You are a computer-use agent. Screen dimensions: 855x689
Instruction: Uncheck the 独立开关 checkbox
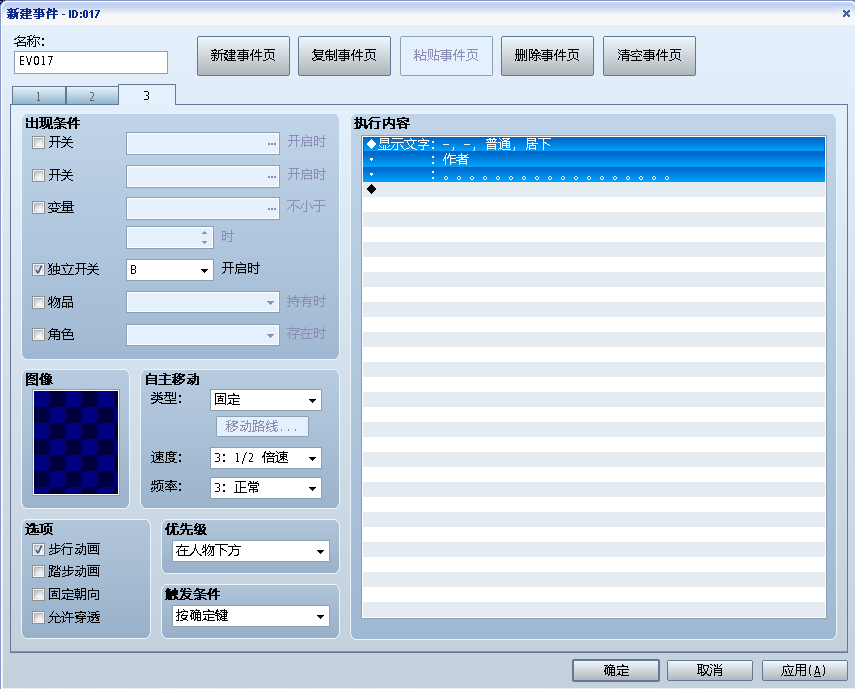point(38,269)
